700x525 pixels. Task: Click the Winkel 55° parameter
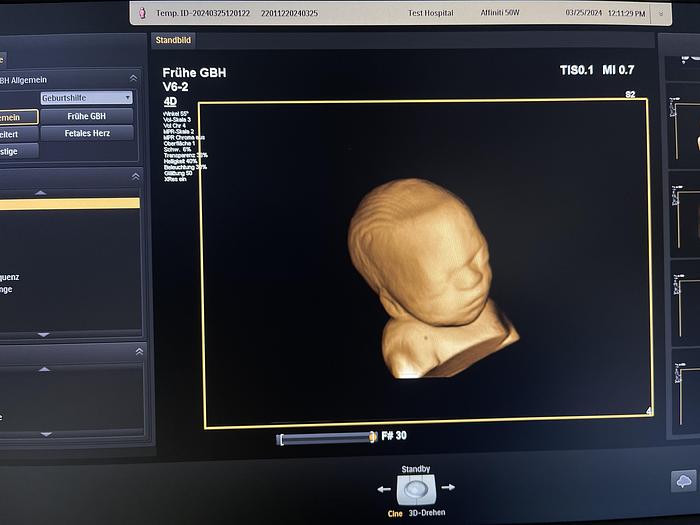175,114
